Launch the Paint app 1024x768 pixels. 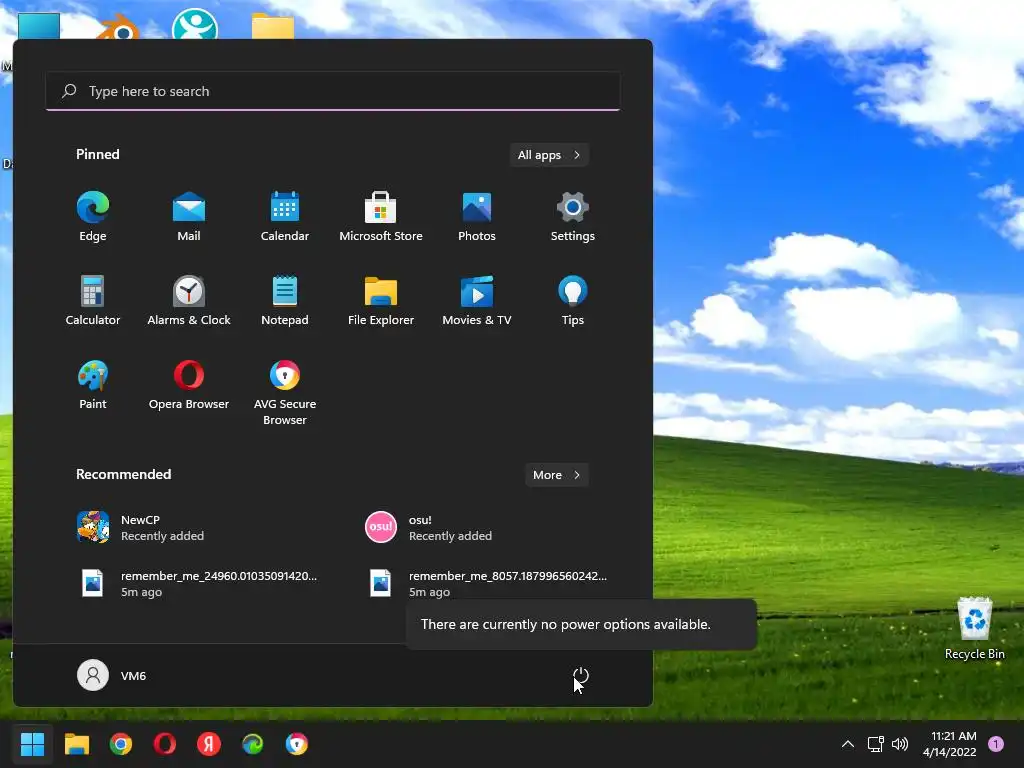pos(93,385)
